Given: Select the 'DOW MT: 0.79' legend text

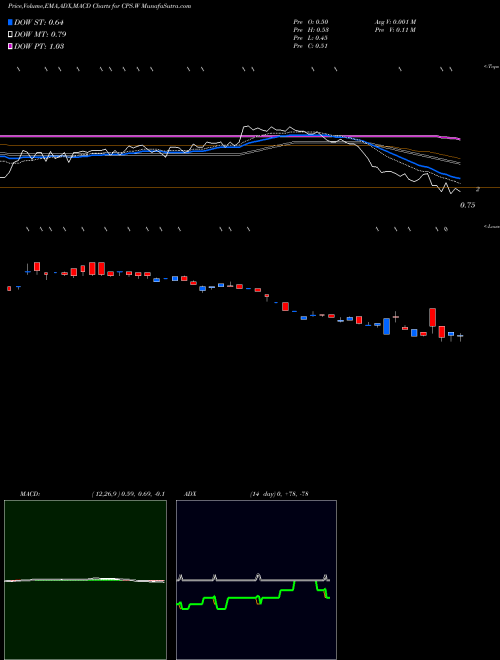Looking at the screenshot, I should (x=40, y=34).
